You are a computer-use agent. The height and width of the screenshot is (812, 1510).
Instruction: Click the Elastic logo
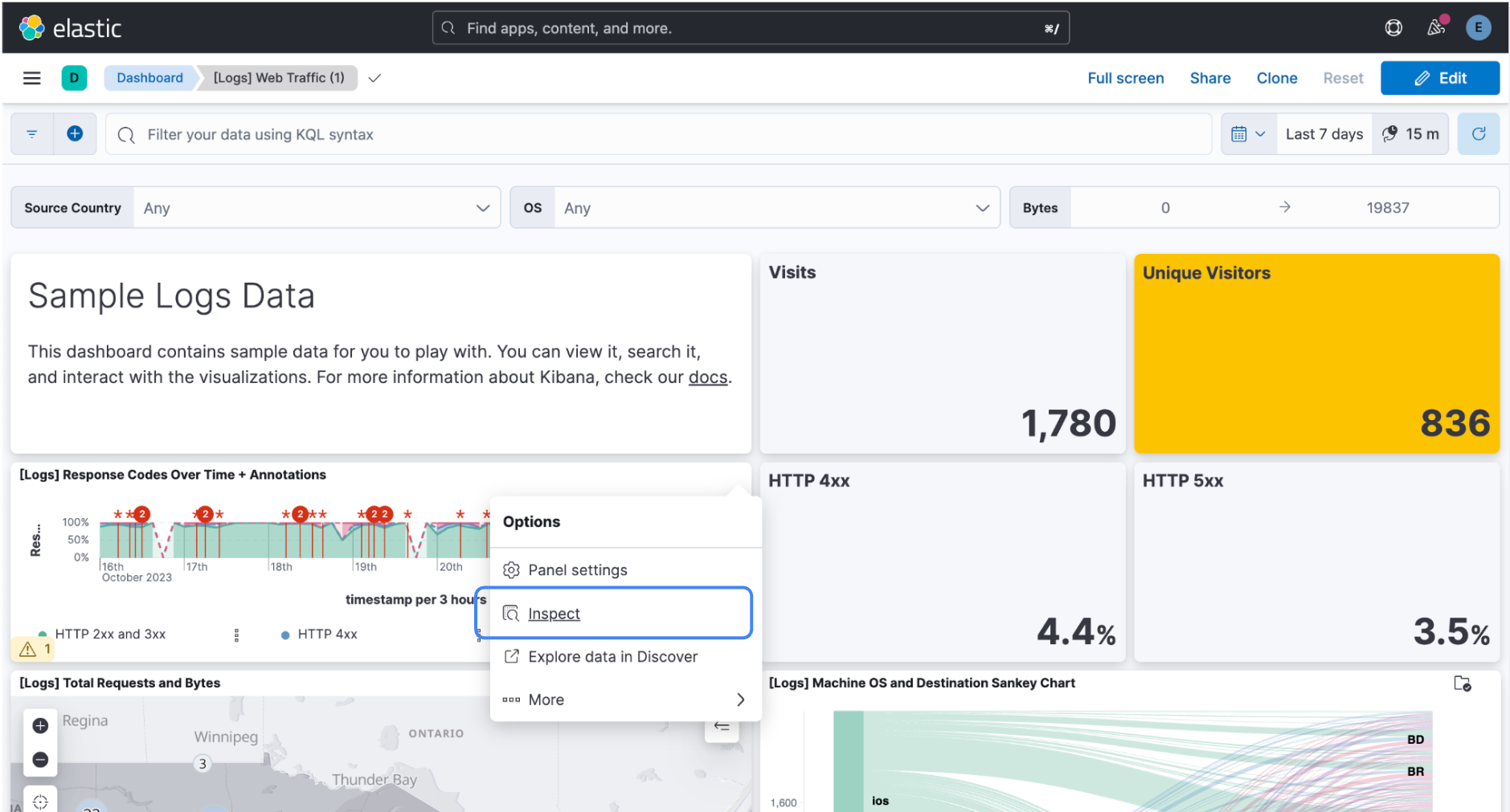[x=70, y=28]
